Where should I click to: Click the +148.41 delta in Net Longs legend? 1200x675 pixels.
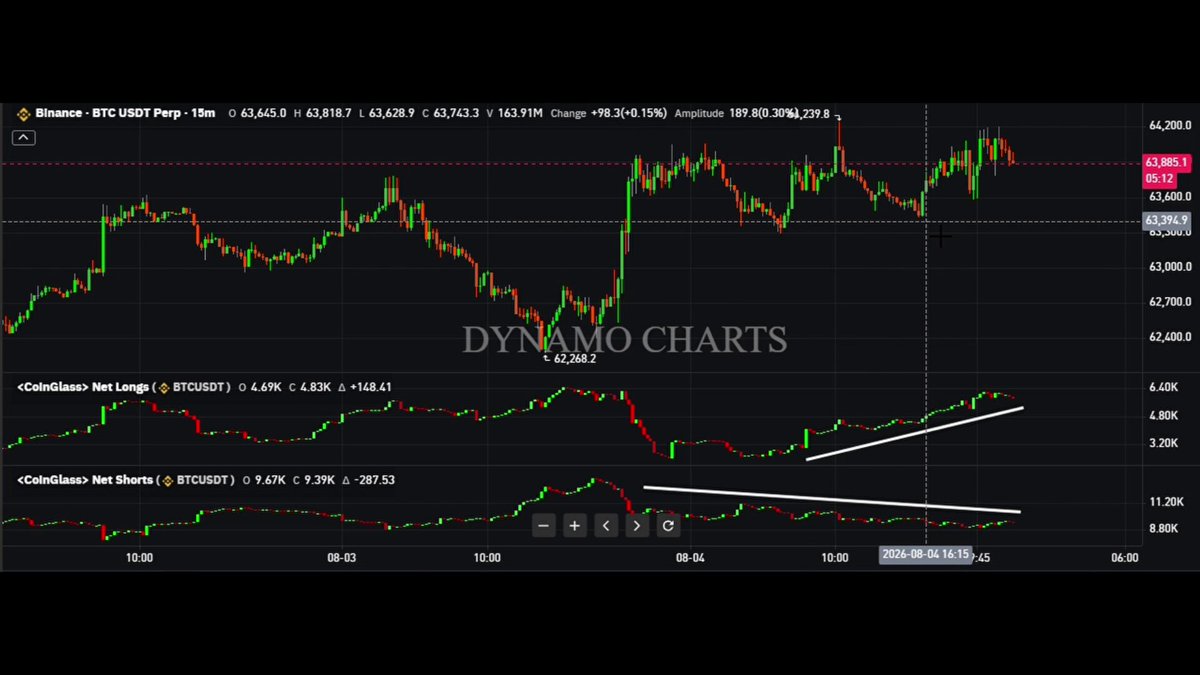point(371,387)
